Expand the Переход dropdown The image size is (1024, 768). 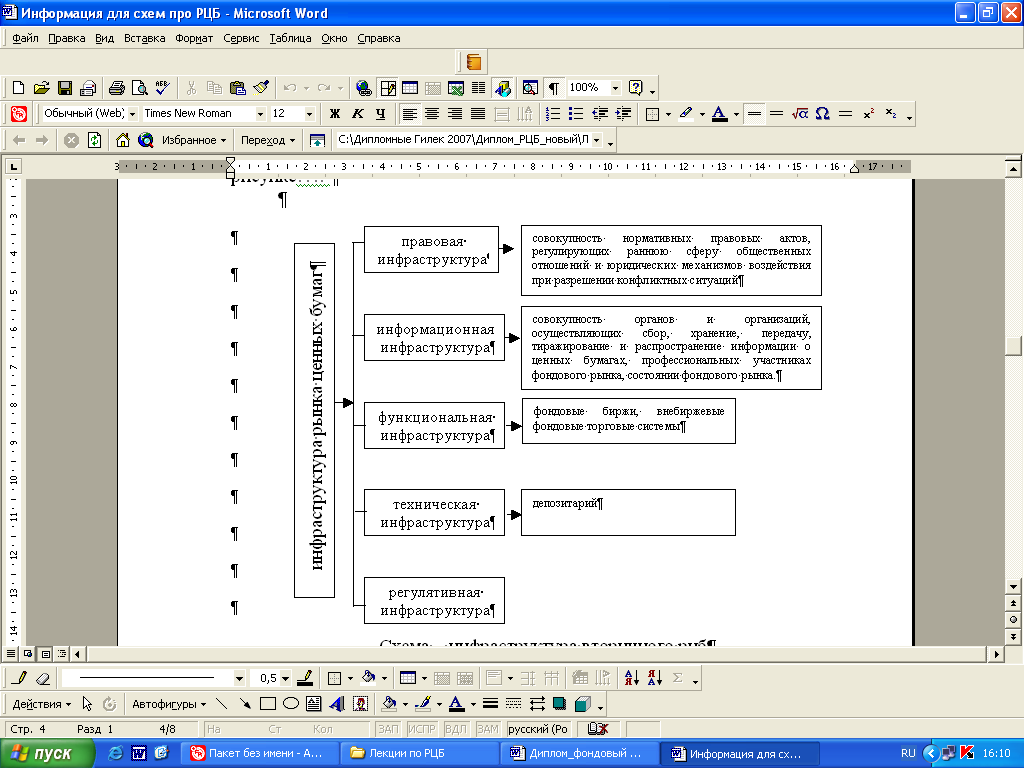tap(268, 140)
